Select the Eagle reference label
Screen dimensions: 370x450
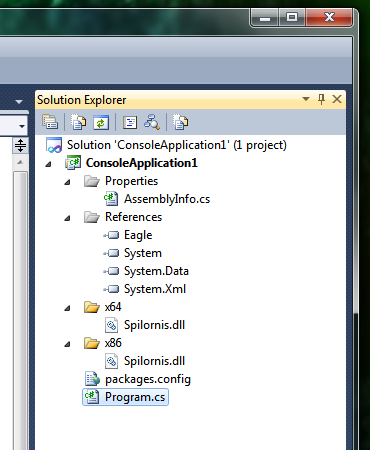138,235
